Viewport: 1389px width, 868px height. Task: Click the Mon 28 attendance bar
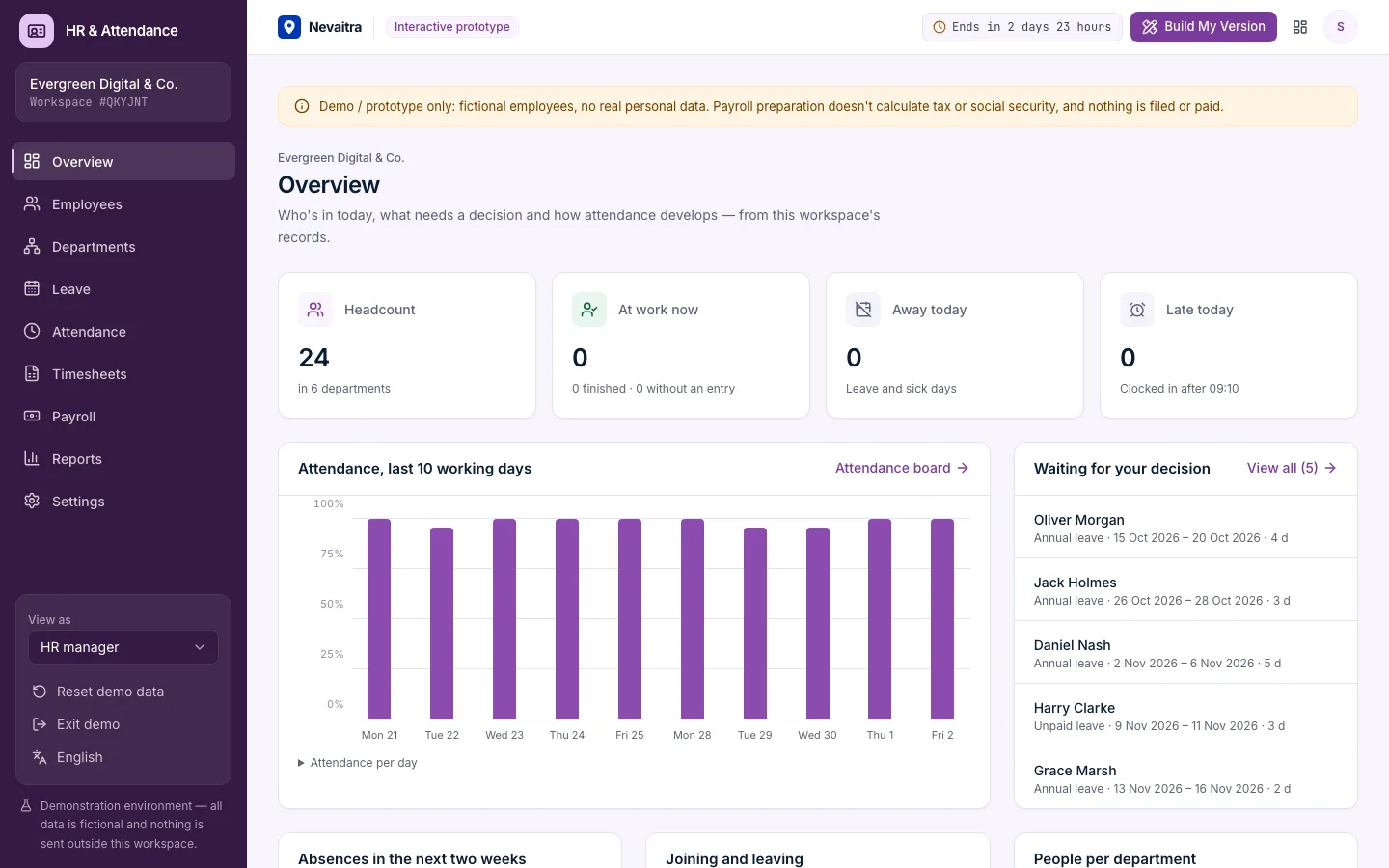tap(693, 618)
